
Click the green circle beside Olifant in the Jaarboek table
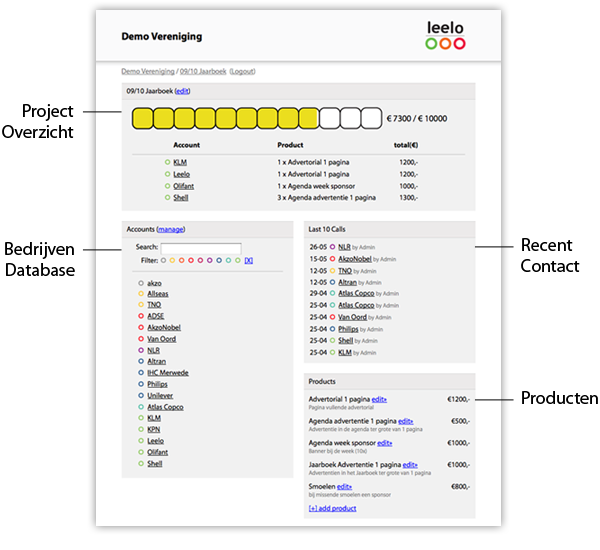tap(167, 186)
